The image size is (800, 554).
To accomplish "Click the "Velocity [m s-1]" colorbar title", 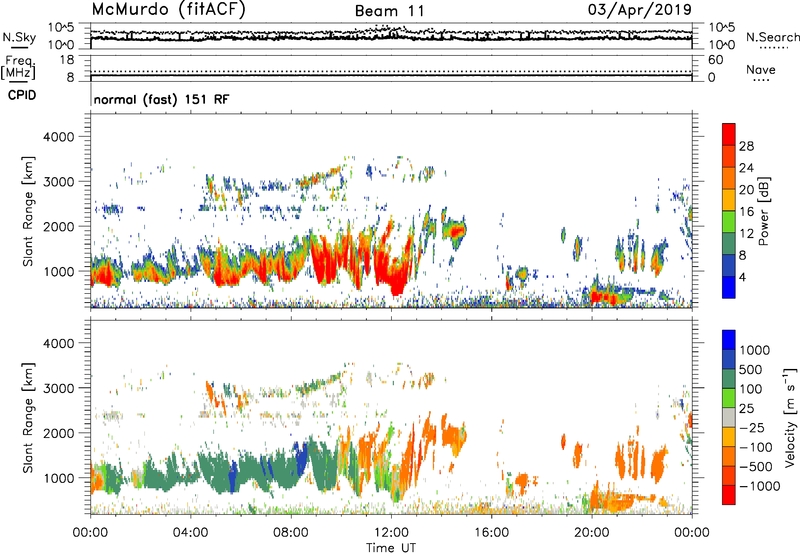I will [x=790, y=417].
